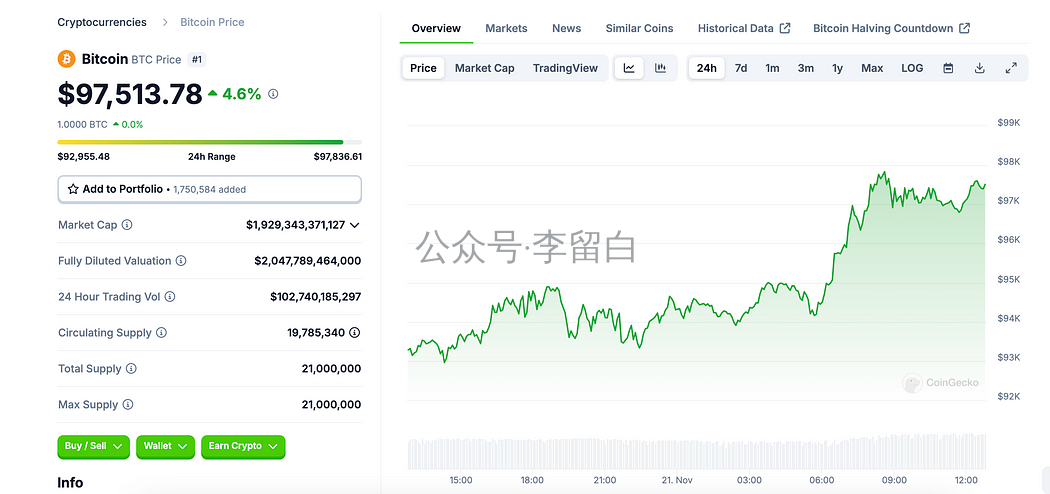Open the Similar Coins tab

pos(640,28)
